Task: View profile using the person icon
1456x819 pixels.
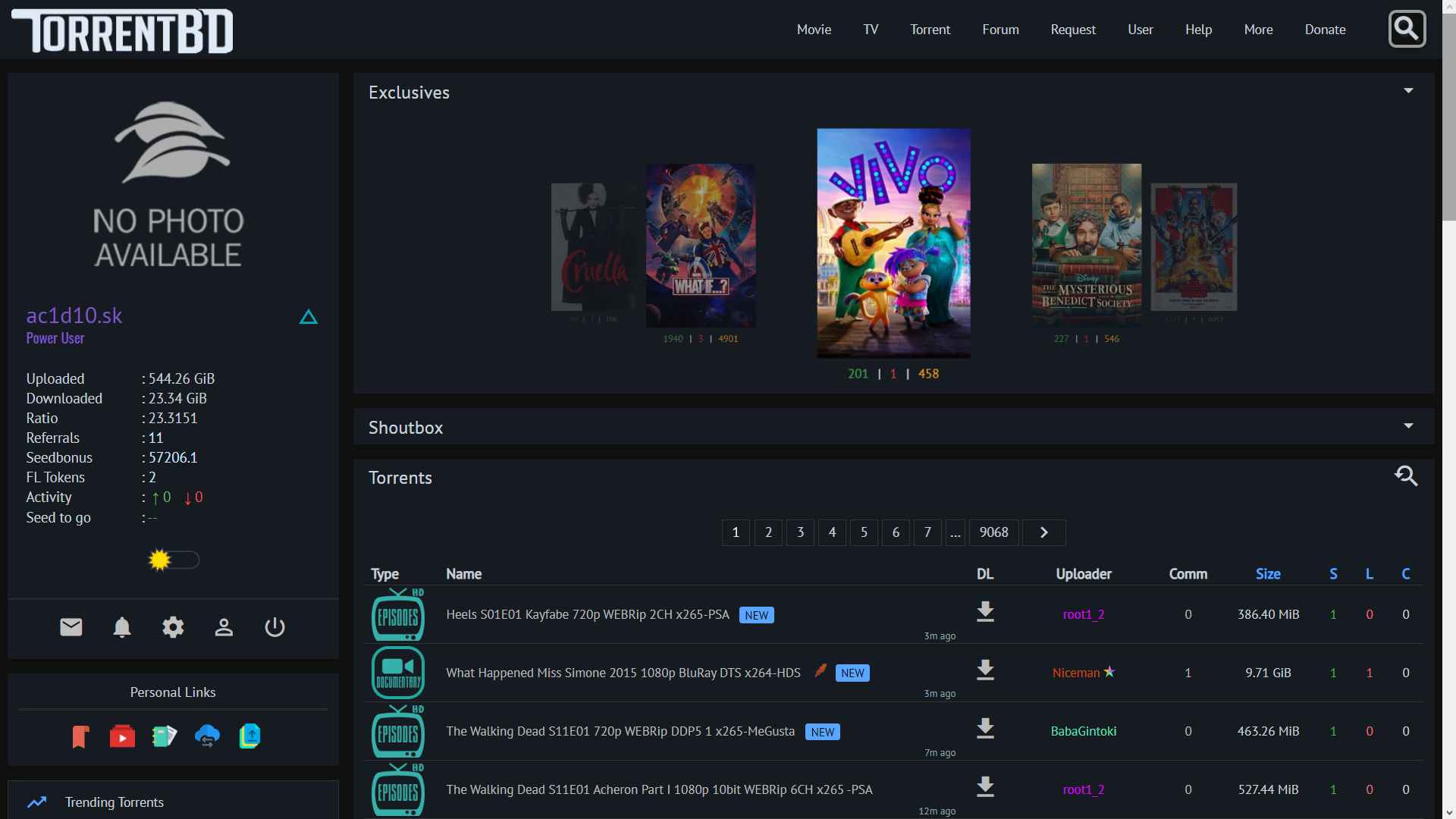Action: pyautogui.click(x=224, y=627)
